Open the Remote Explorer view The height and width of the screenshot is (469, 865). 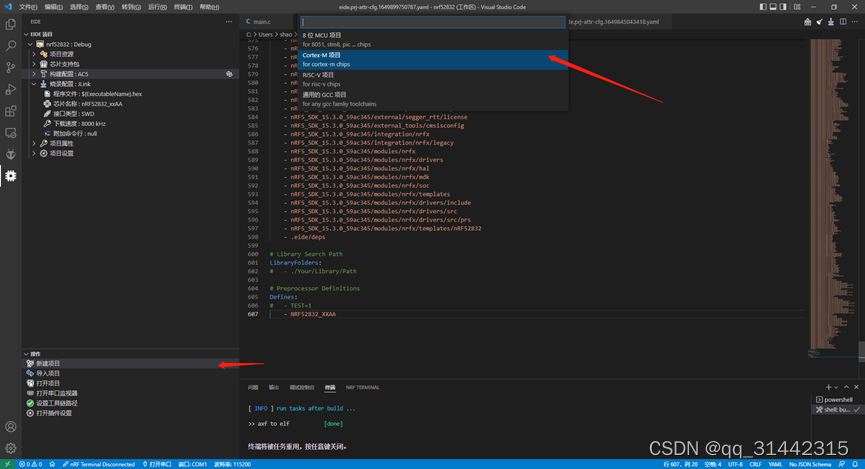(x=10, y=133)
